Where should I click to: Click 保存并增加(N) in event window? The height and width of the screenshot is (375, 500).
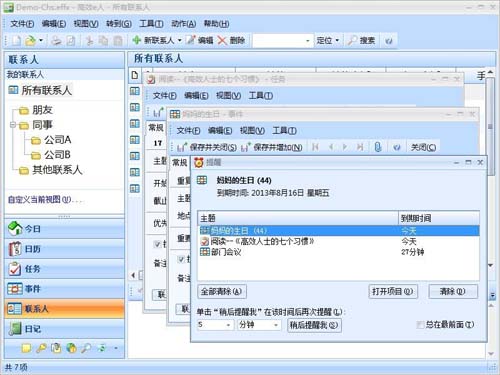tap(271, 147)
